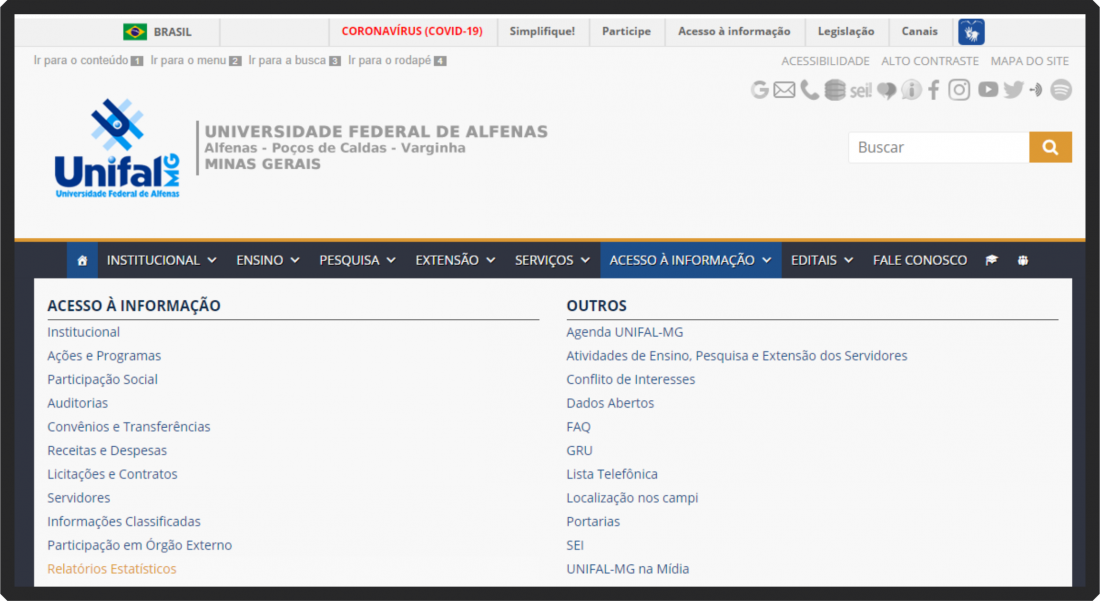Open the Institucional submenu link
1100x601 pixels.
(83, 332)
